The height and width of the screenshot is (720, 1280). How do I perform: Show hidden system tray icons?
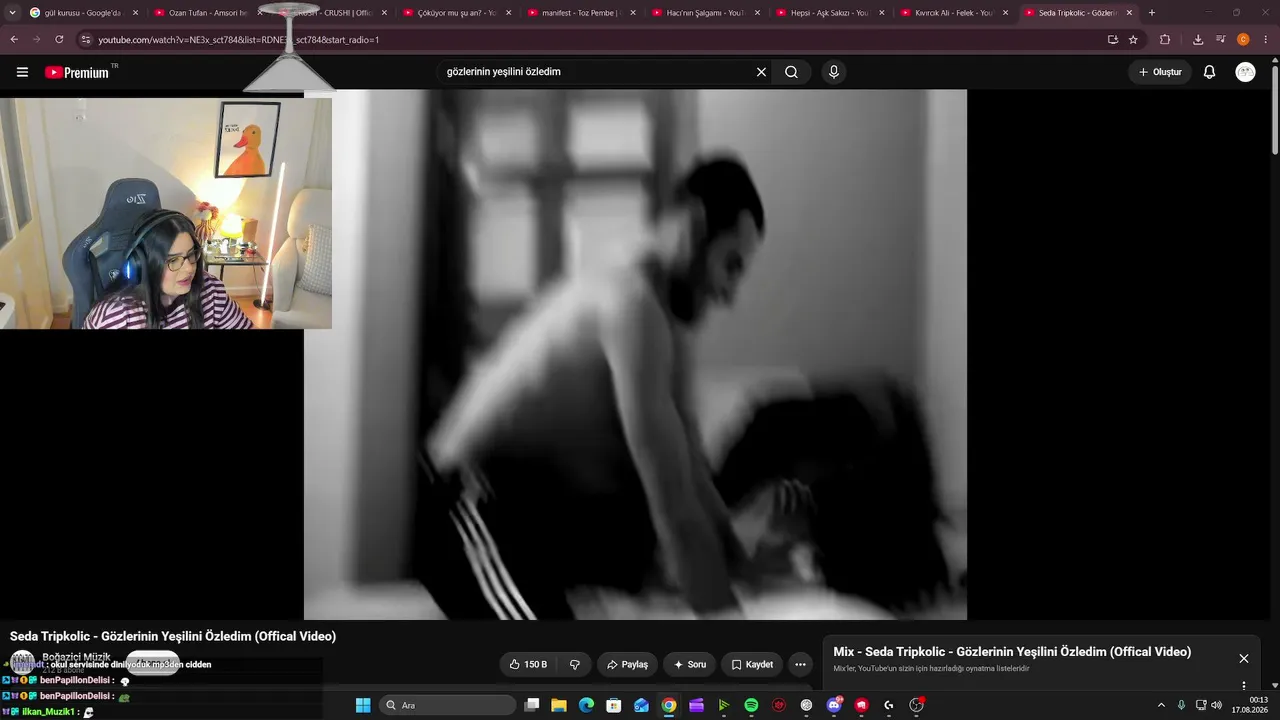(x=1161, y=705)
